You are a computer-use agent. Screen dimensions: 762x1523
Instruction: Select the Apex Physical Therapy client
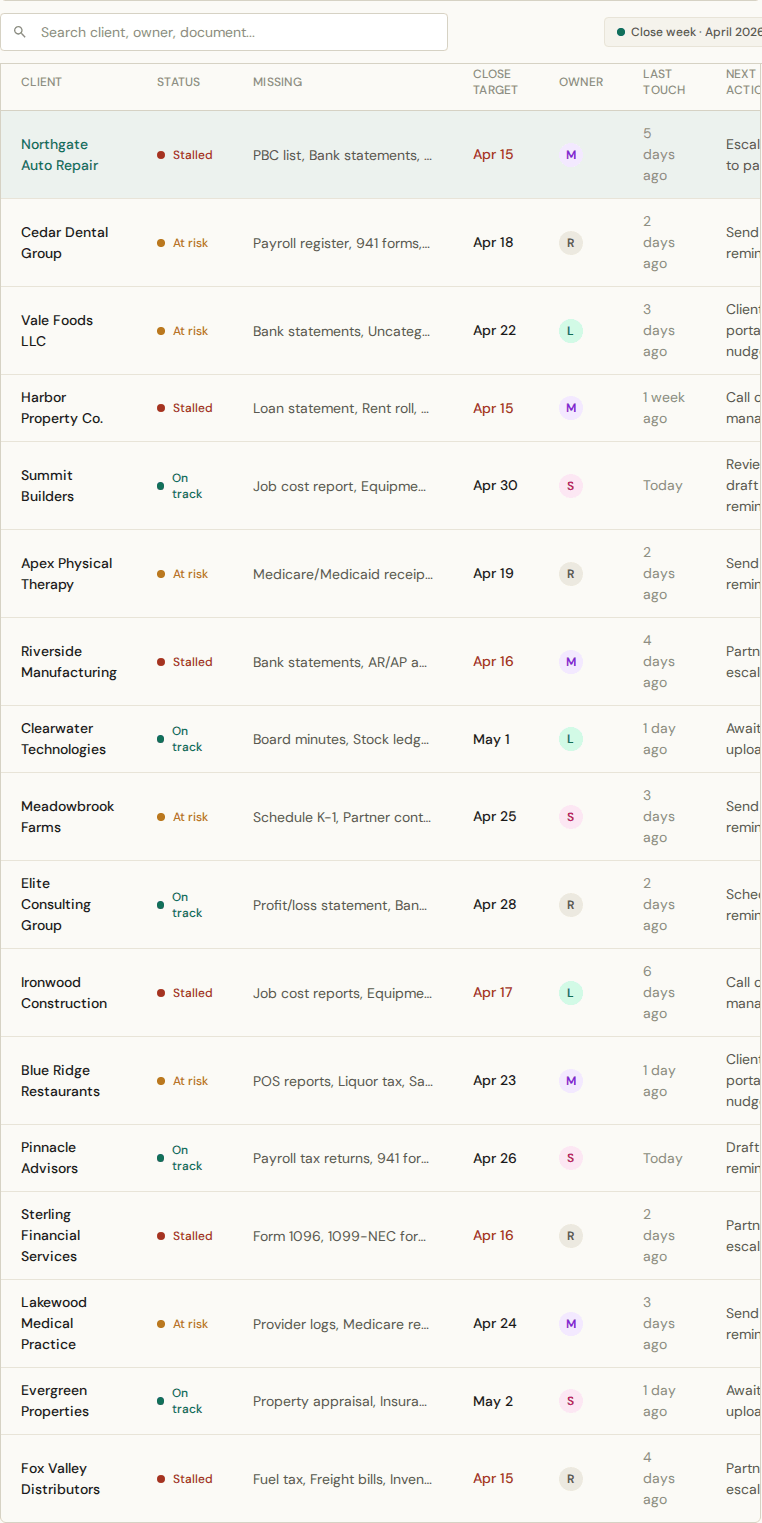[66, 574]
